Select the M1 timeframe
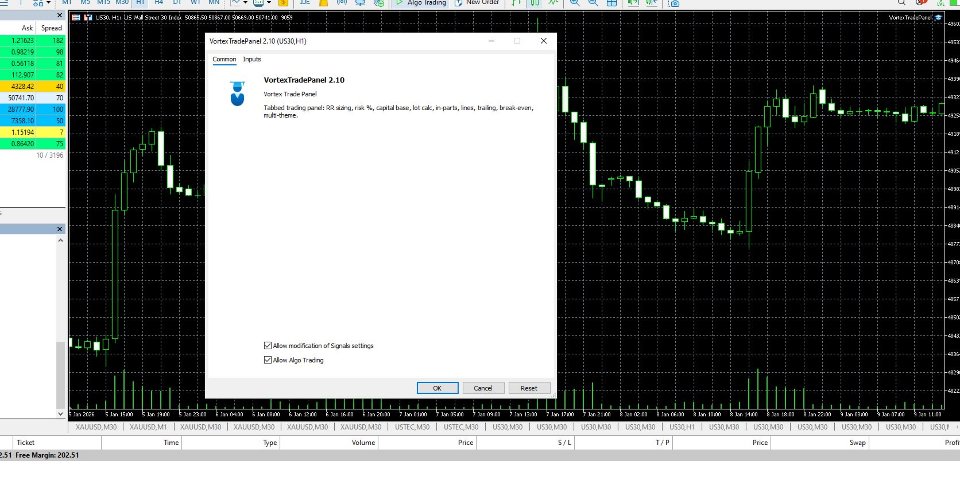The width and height of the screenshot is (960, 496). click(67, 2)
